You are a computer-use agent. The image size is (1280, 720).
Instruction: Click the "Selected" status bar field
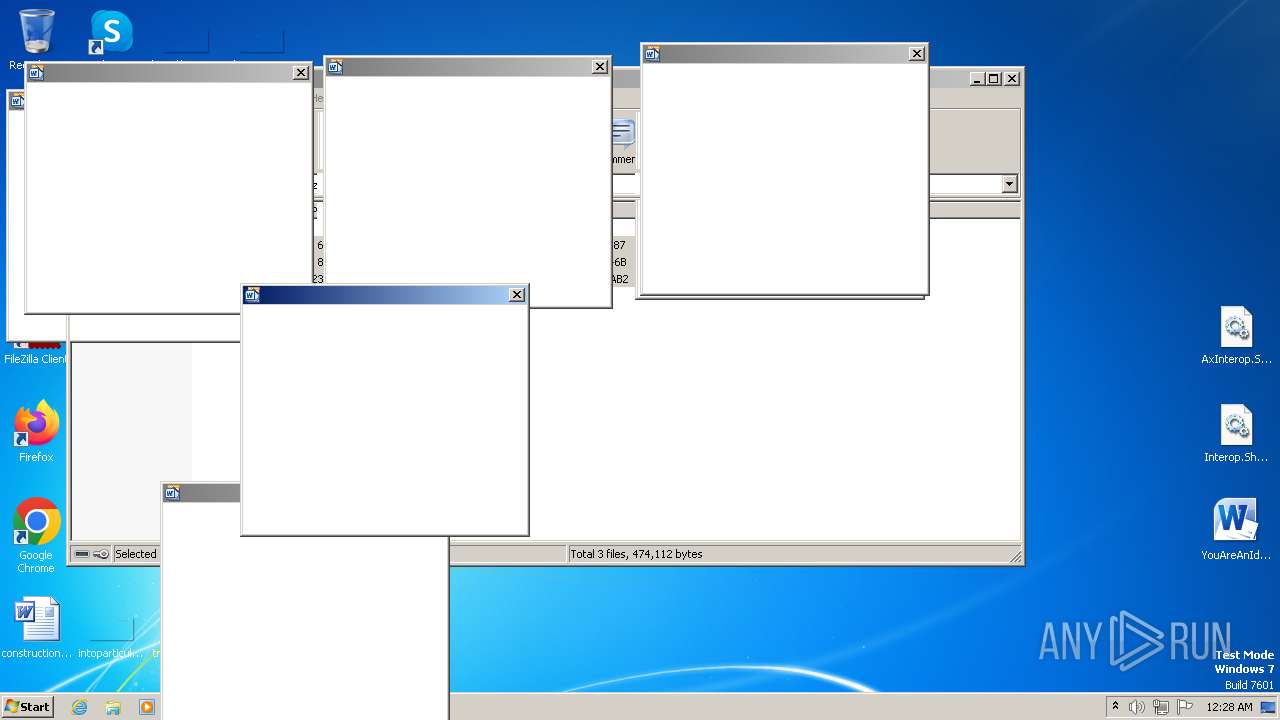(135, 554)
